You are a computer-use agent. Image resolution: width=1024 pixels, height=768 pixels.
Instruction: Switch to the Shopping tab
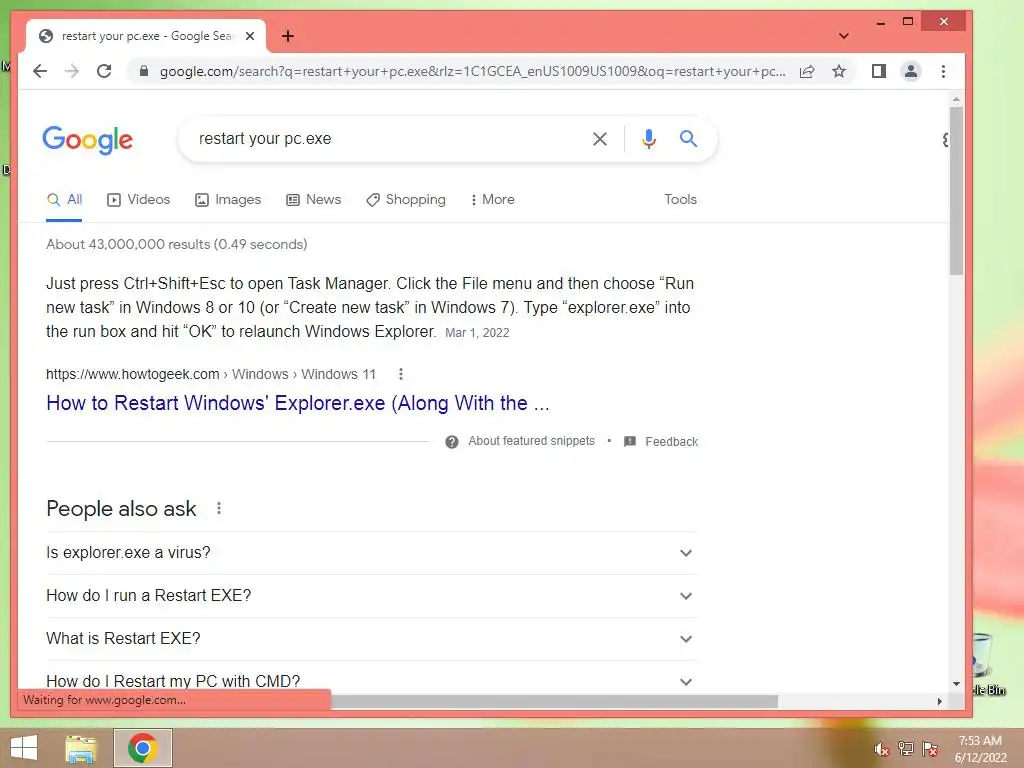(x=406, y=199)
